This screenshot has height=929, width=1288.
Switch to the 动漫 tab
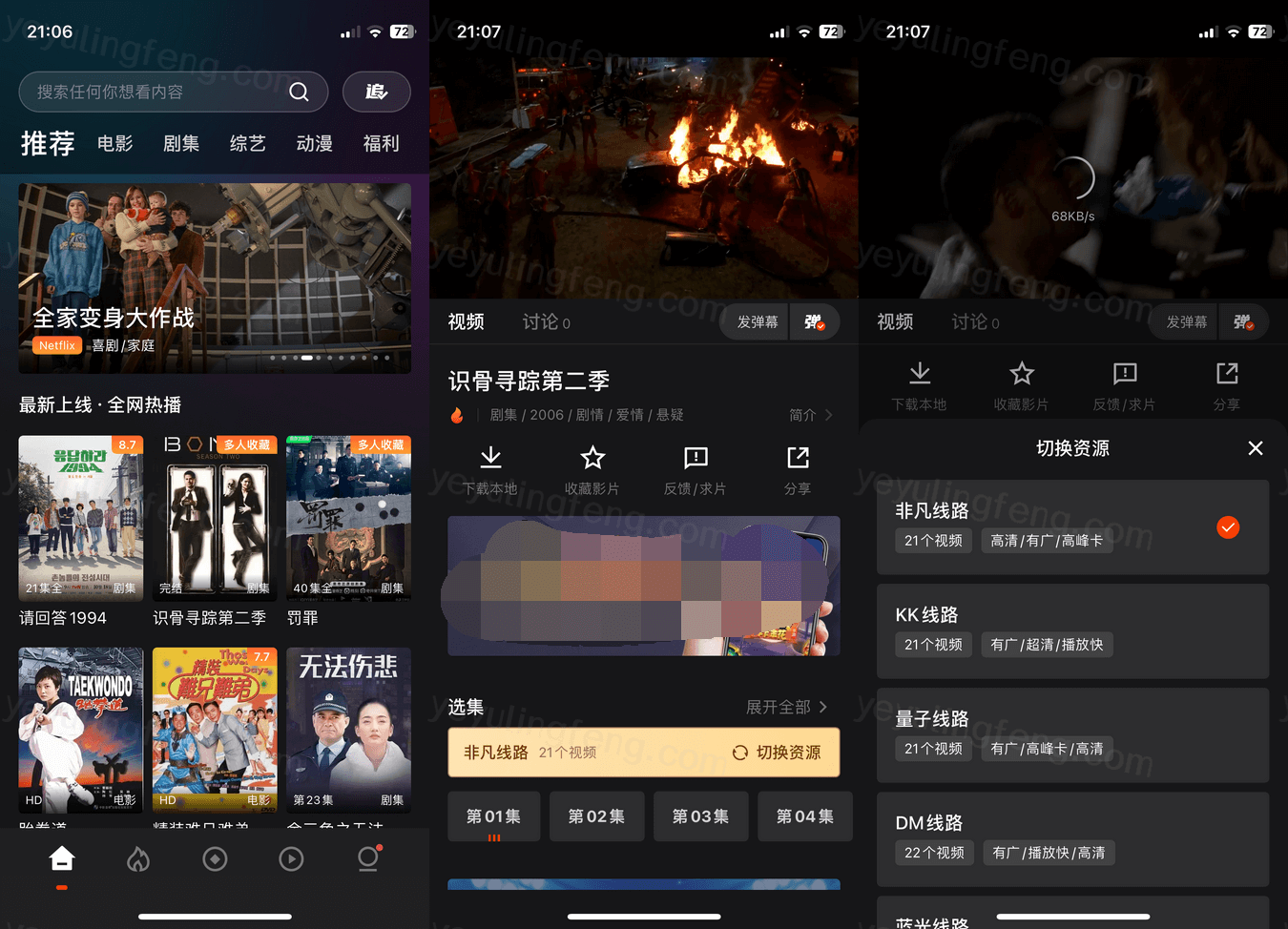[315, 143]
